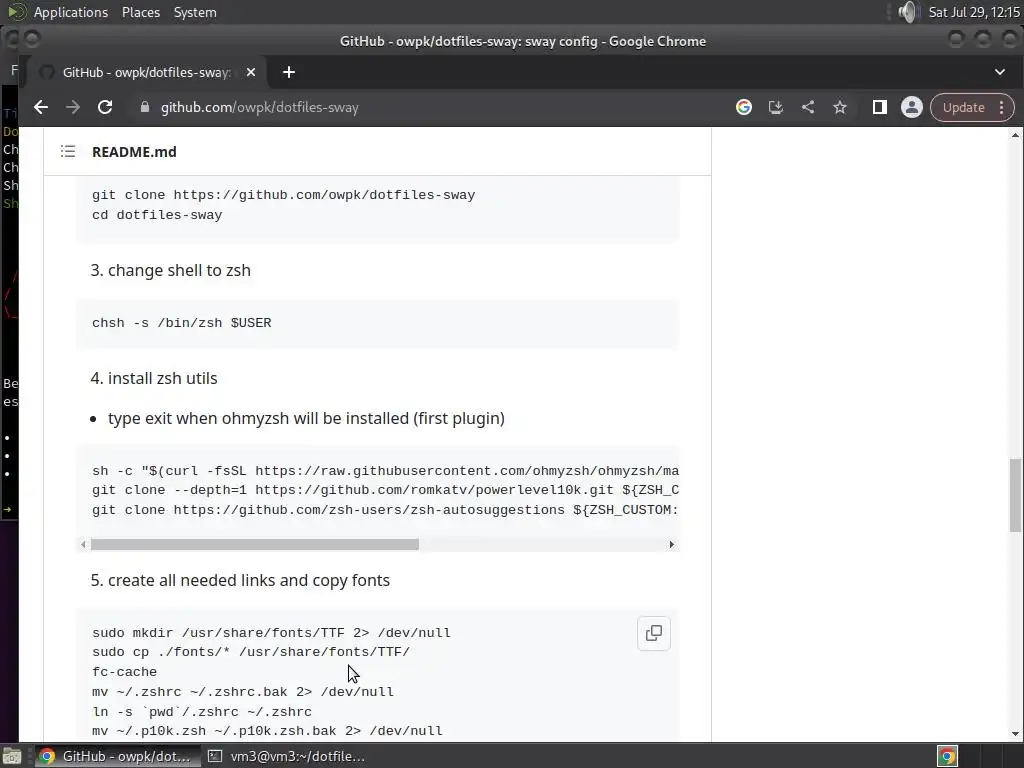This screenshot has width=1024, height=768.
Task: Click the code block horizontal scrollbar
Action: [x=255, y=544]
